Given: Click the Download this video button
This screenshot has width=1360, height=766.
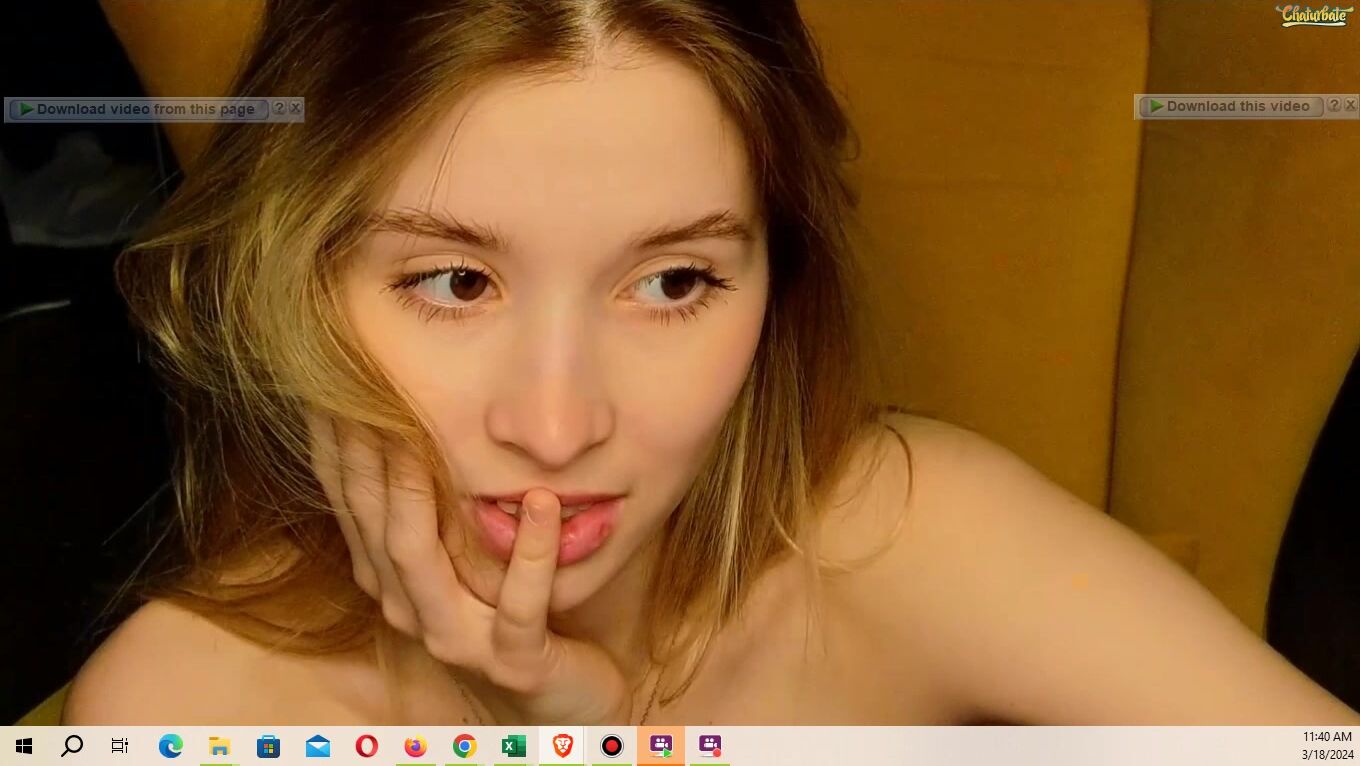Looking at the screenshot, I should (x=1232, y=106).
